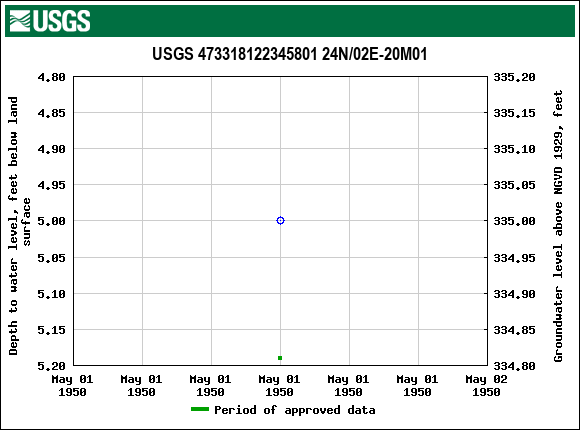Click the left axis value 5.15
This screenshot has width=580, height=430.
pyautogui.click(x=51, y=330)
